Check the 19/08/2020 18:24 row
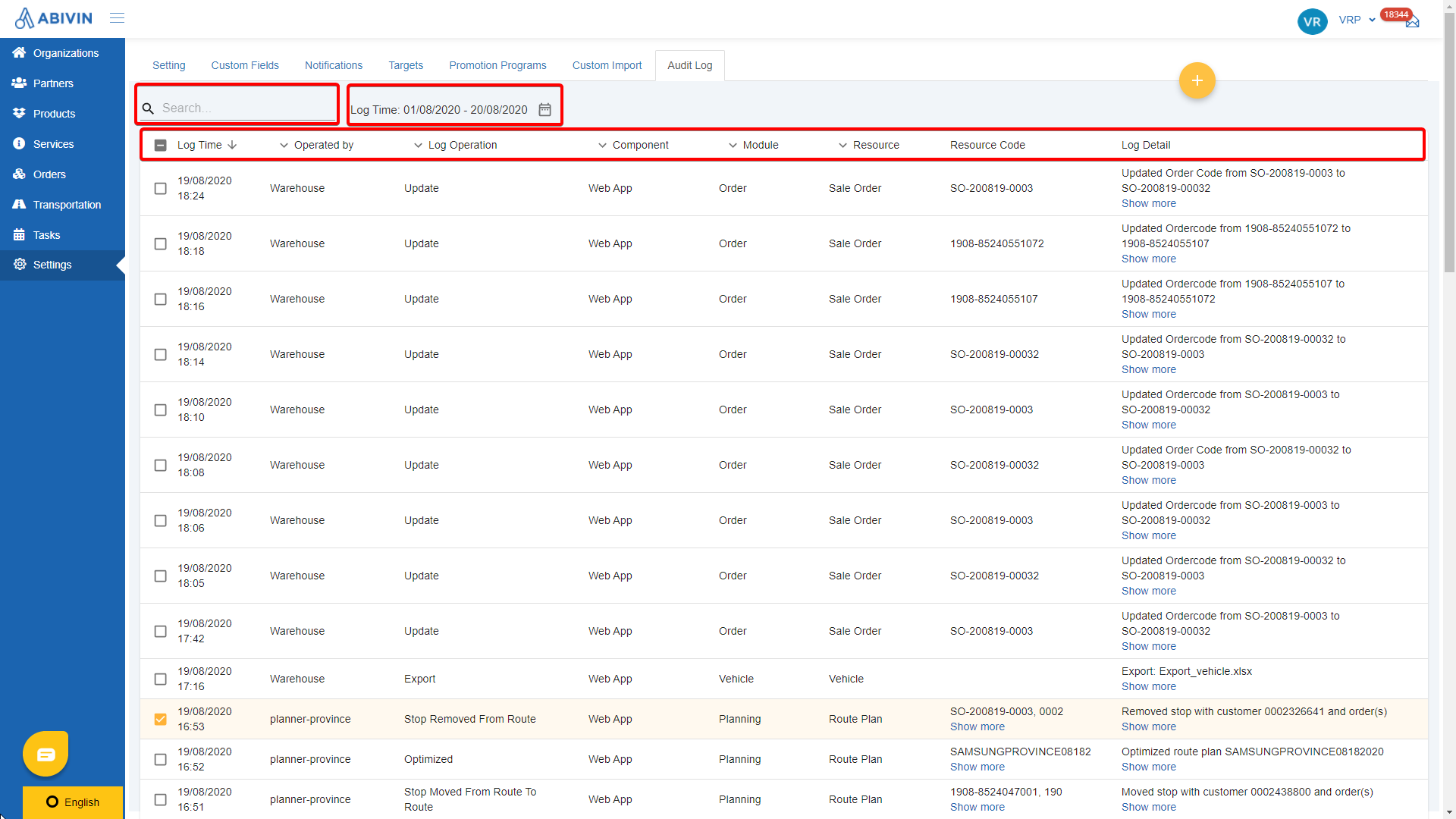The height and width of the screenshot is (819, 1456). [x=160, y=188]
